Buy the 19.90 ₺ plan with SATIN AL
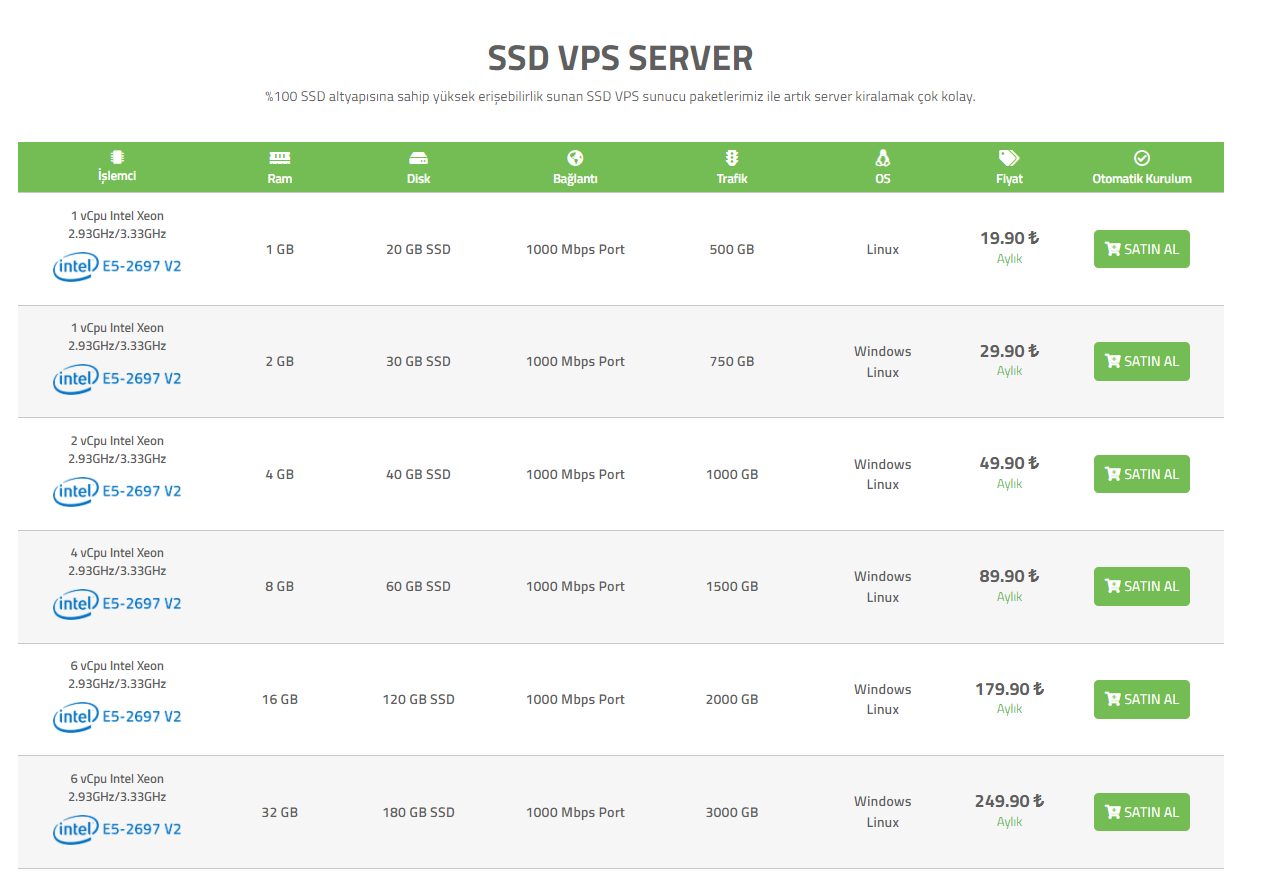 pyautogui.click(x=1142, y=249)
